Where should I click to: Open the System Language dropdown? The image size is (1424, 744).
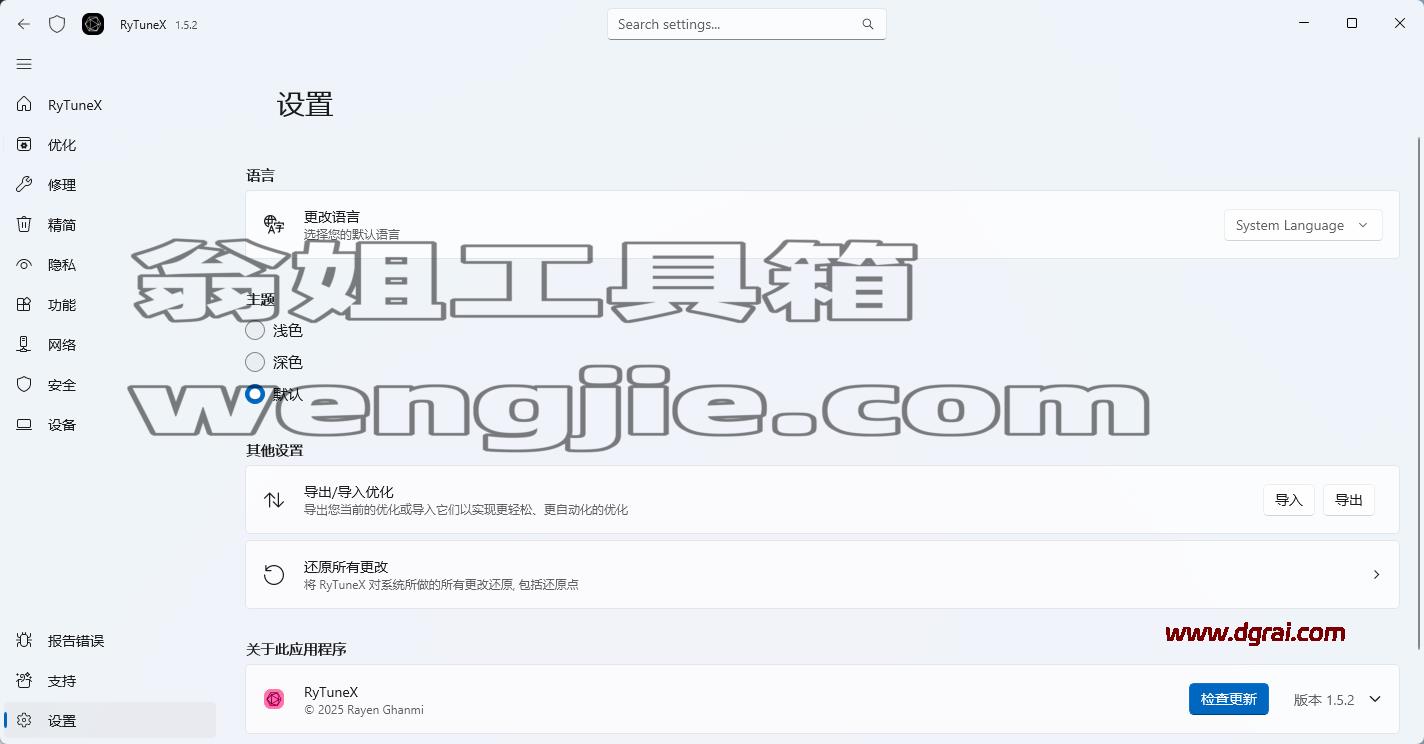pyautogui.click(x=1303, y=225)
